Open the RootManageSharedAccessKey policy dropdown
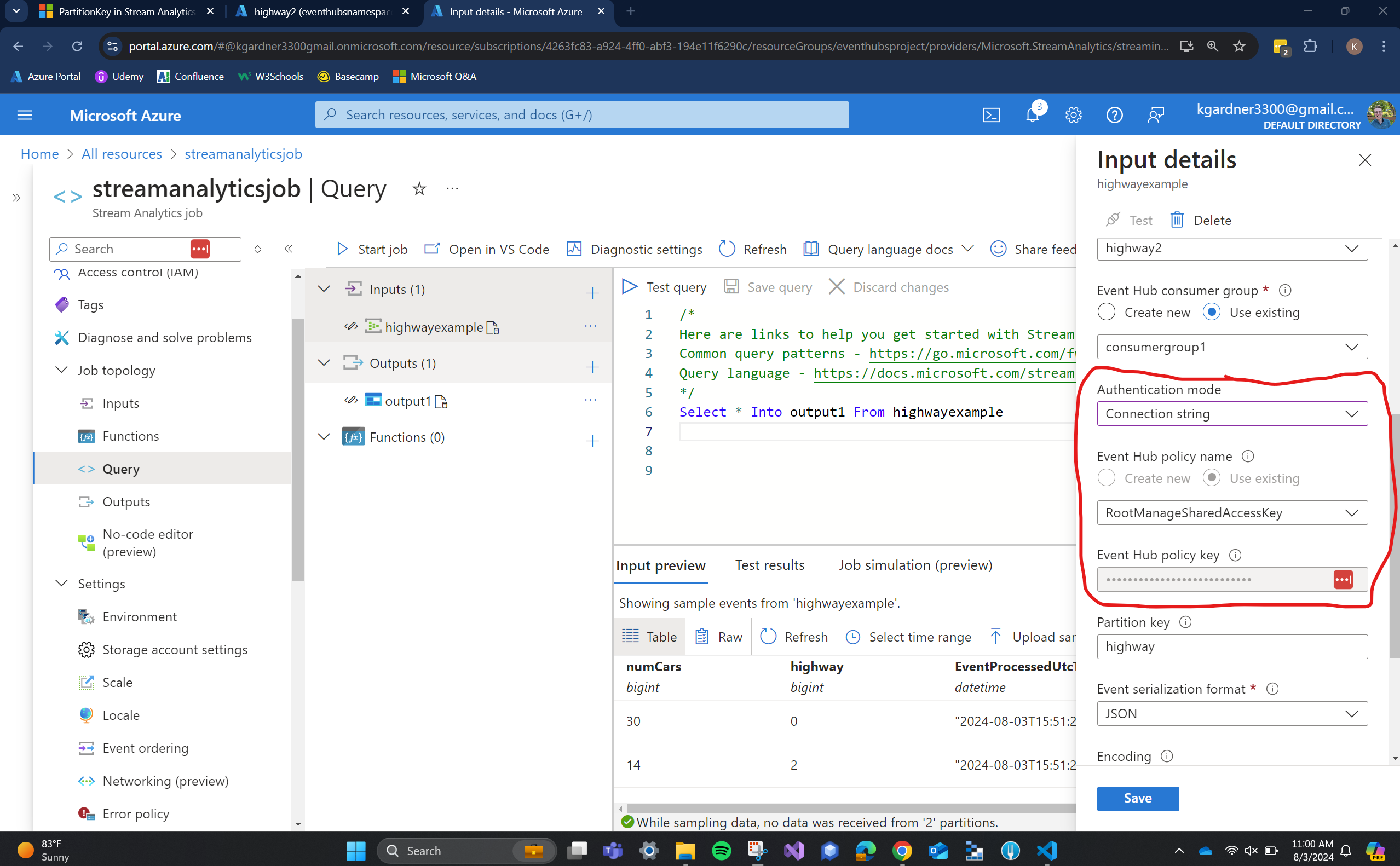Viewport: 1400px width, 866px height. point(1232,512)
